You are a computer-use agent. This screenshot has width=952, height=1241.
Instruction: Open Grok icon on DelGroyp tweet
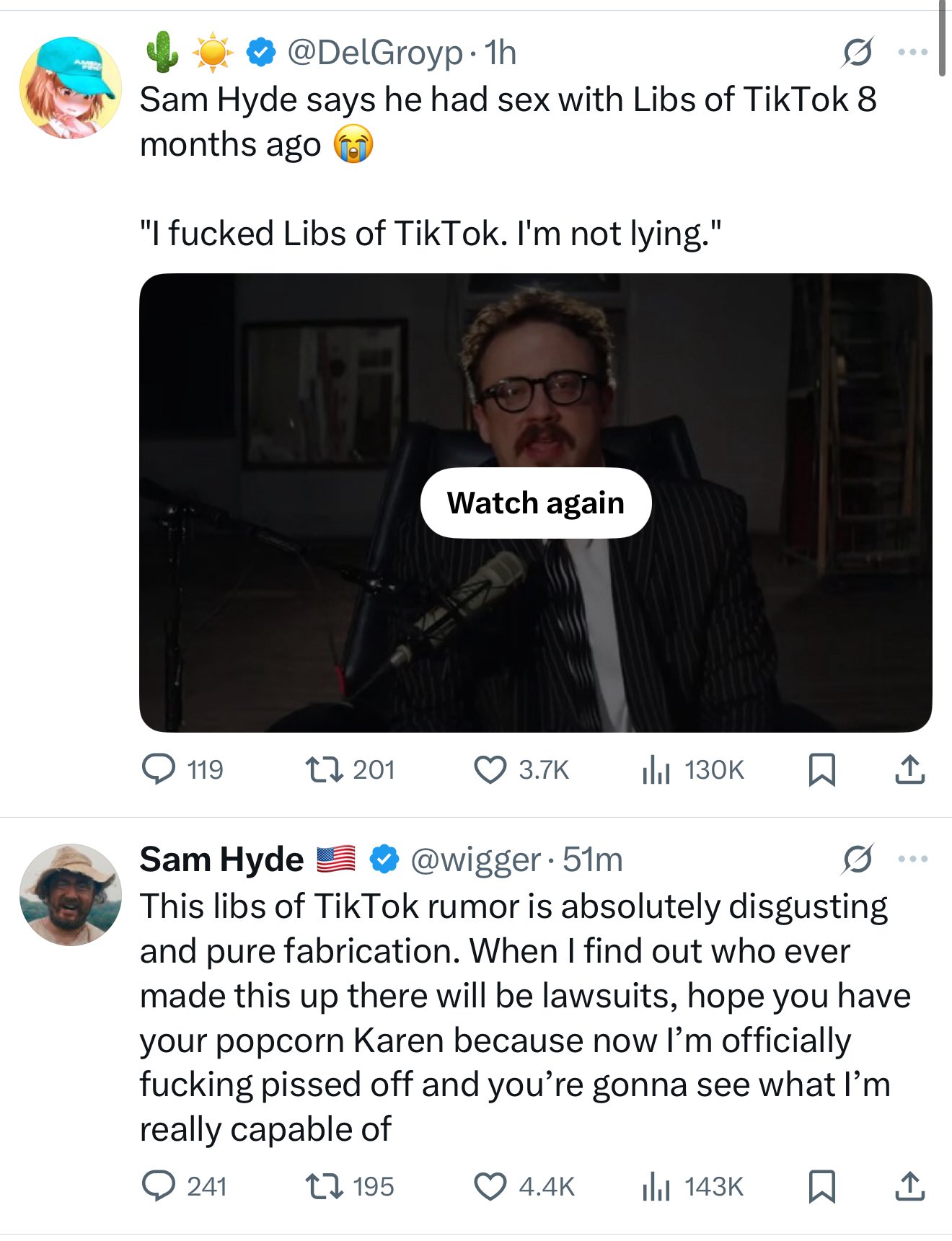(x=858, y=52)
